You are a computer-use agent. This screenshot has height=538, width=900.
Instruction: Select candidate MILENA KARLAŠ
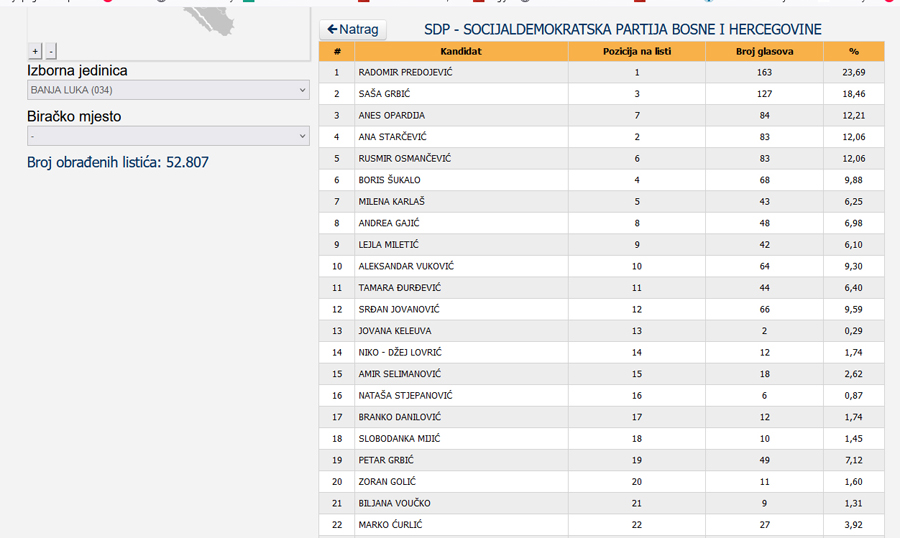point(391,202)
